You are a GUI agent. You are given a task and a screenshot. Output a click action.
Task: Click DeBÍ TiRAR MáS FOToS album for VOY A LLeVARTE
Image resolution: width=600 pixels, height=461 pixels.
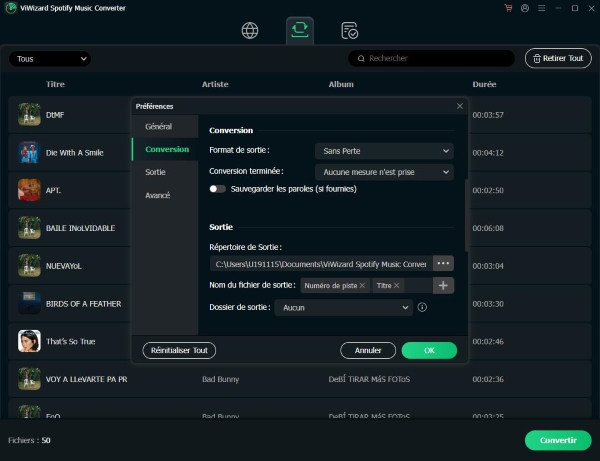[369, 379]
